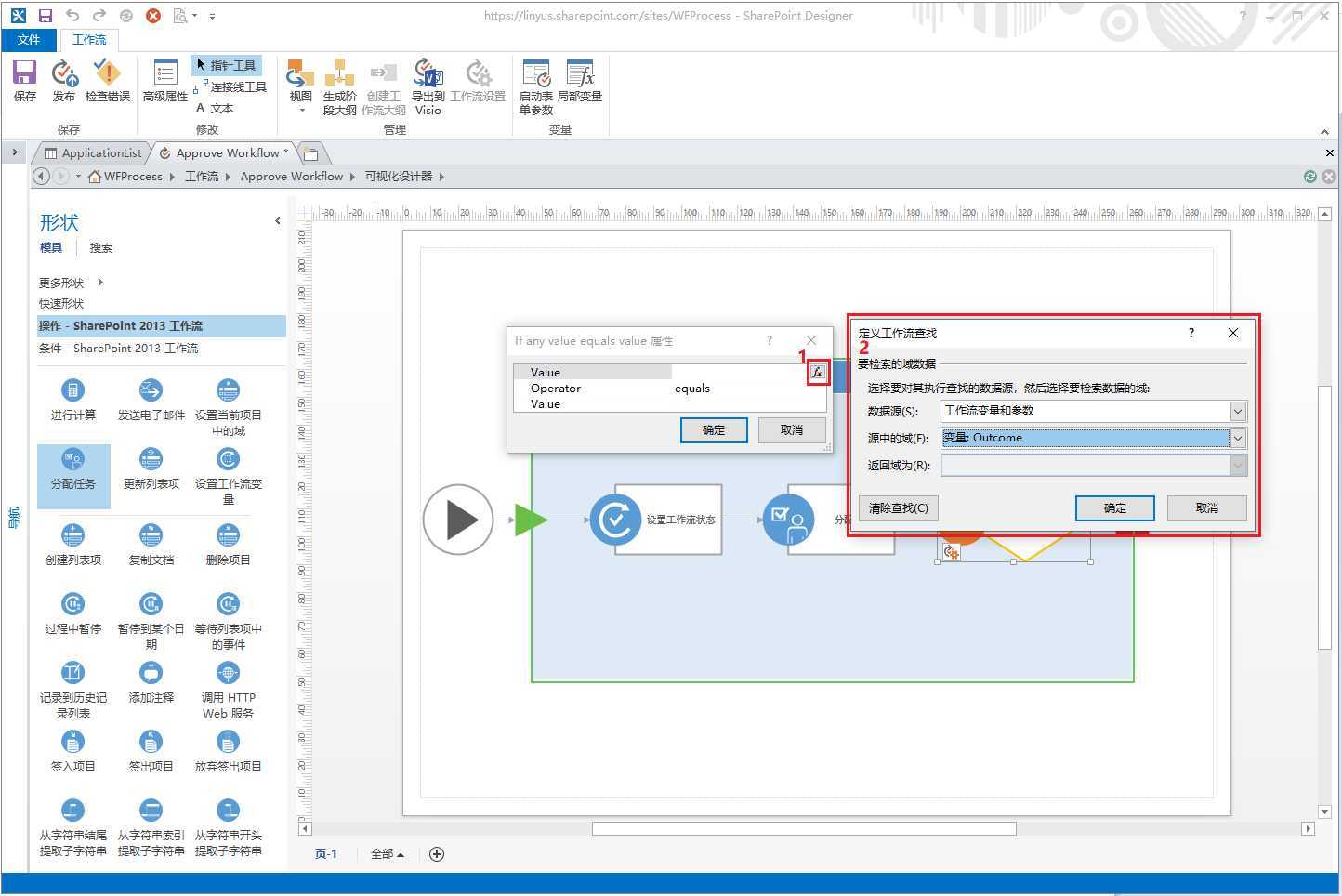The image size is (1342, 896).
Task: Open 启动表单参数 initiation form parameters
Action: coord(536,86)
